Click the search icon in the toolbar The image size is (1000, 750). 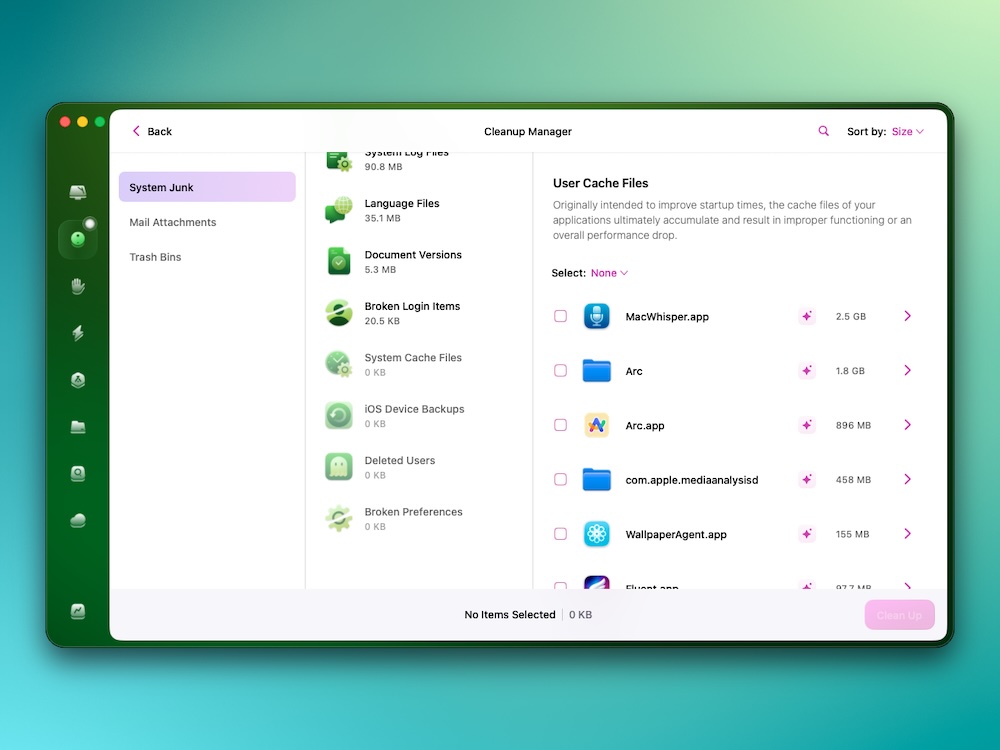pyautogui.click(x=822, y=131)
